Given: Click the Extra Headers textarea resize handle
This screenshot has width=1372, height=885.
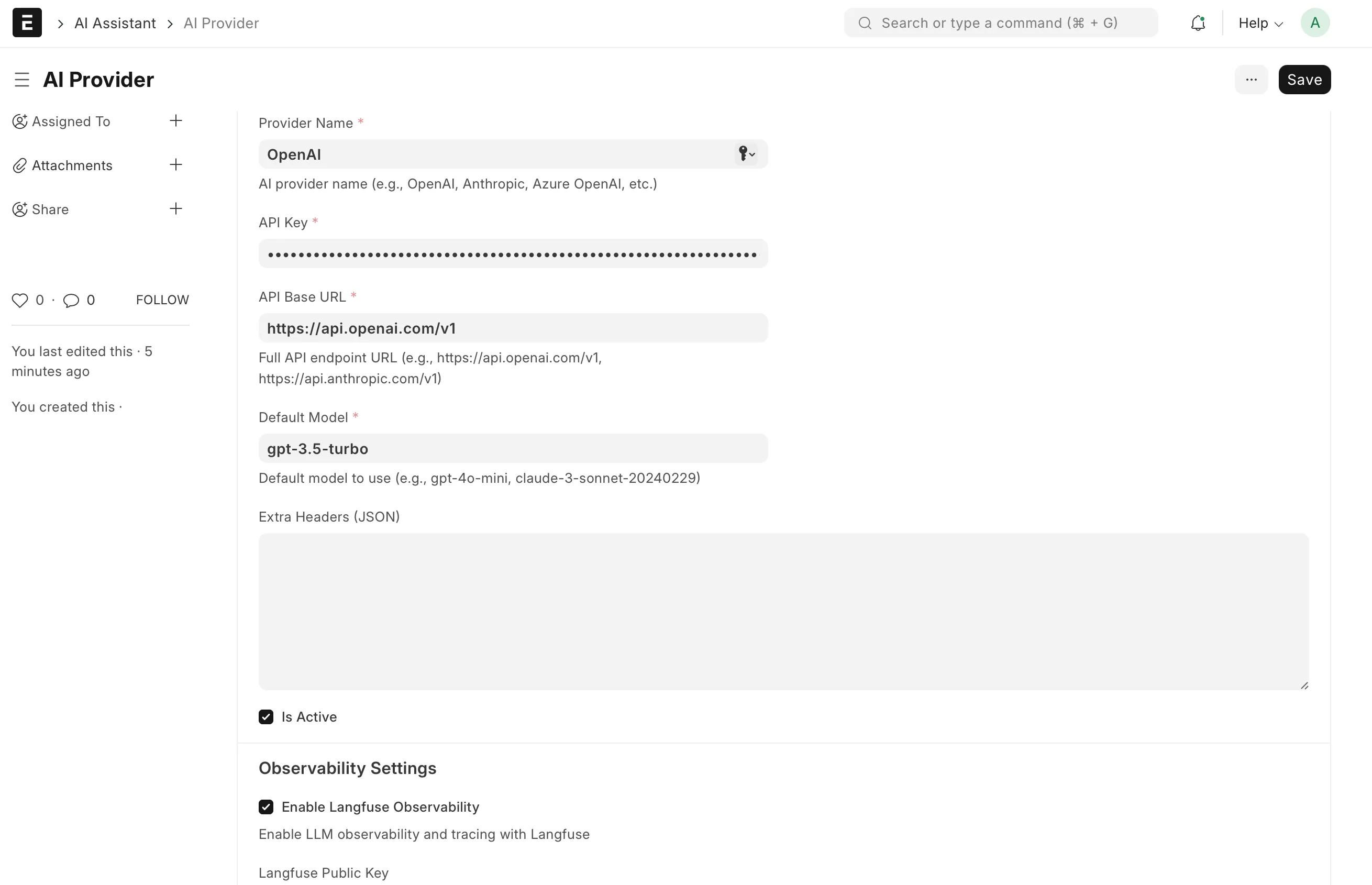Looking at the screenshot, I should point(1304,685).
